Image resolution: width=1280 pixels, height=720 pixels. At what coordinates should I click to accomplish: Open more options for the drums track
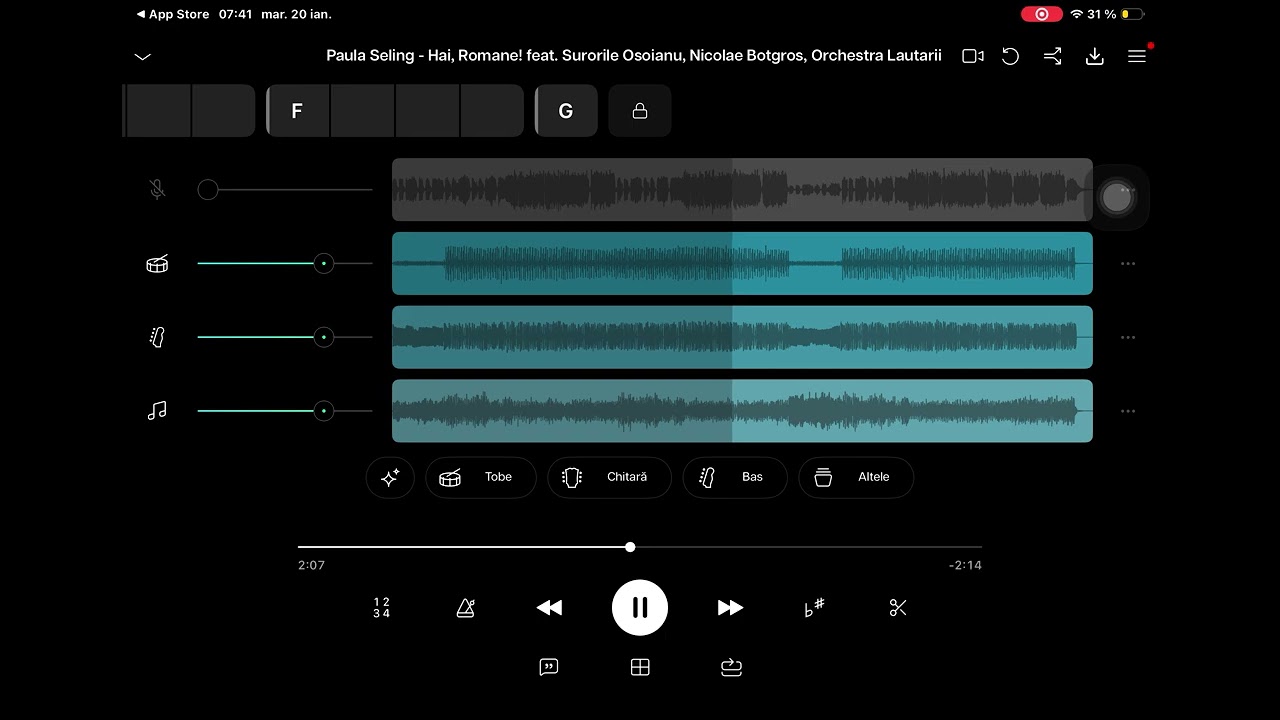[x=1128, y=264]
